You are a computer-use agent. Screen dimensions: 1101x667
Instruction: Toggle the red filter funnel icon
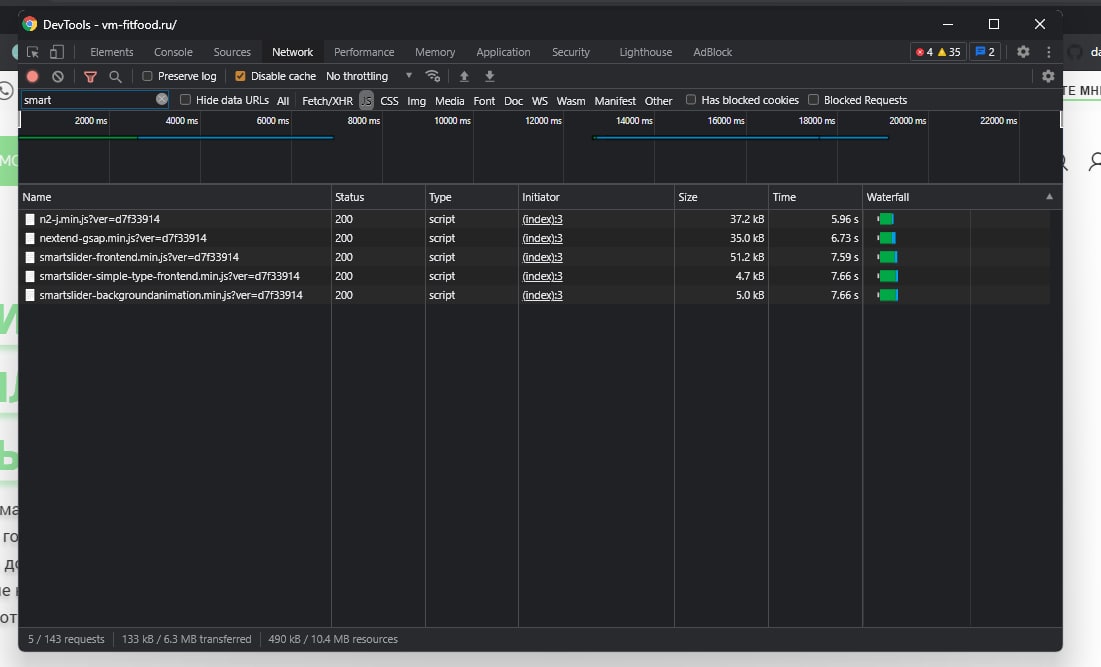click(90, 77)
